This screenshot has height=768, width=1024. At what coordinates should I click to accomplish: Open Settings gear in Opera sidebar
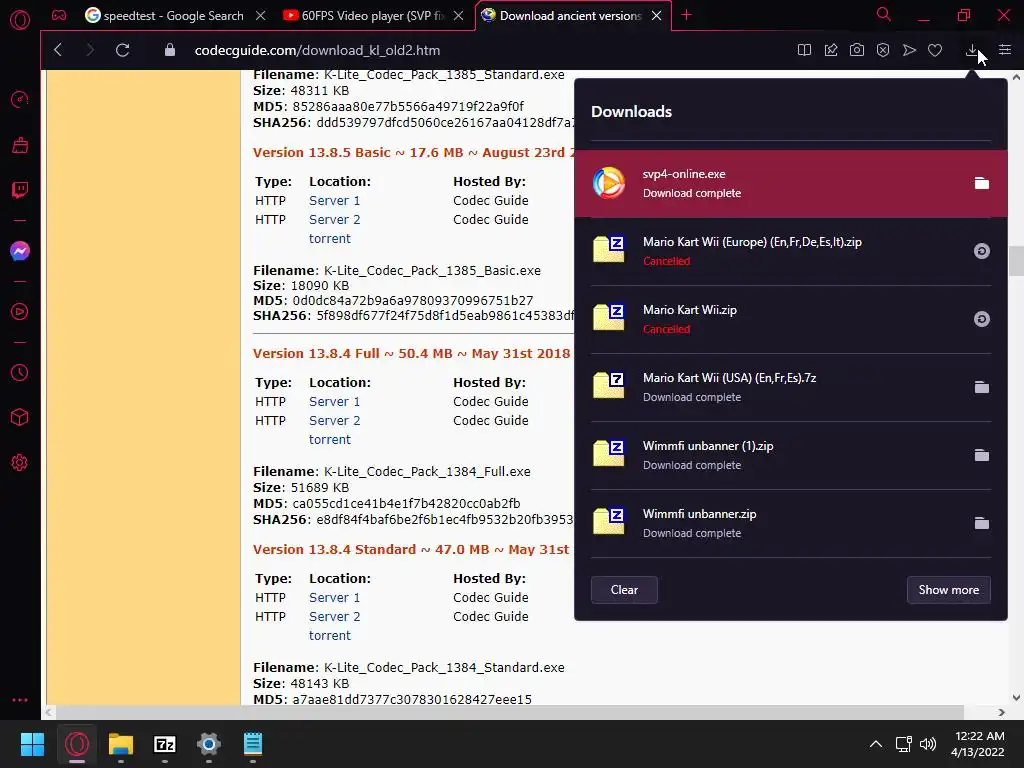[x=20, y=462]
